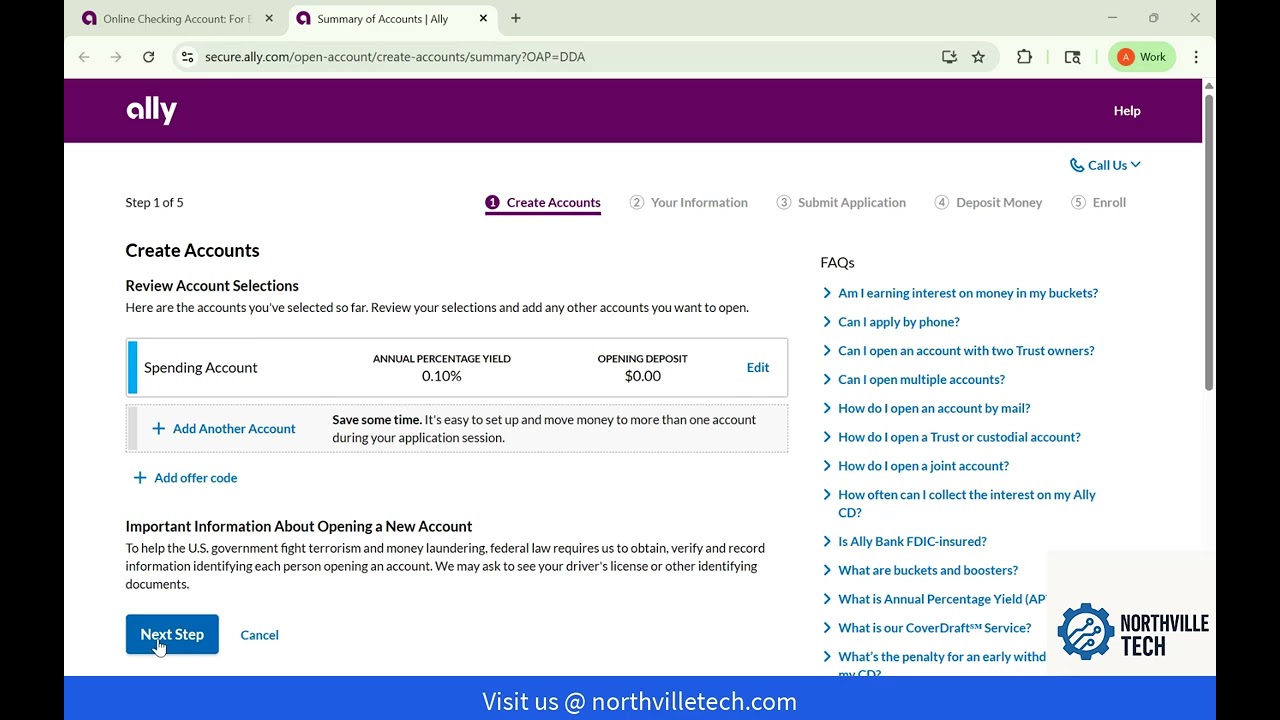Expand FAQ about opening a joint account
The width and height of the screenshot is (1280, 720).
[923, 466]
